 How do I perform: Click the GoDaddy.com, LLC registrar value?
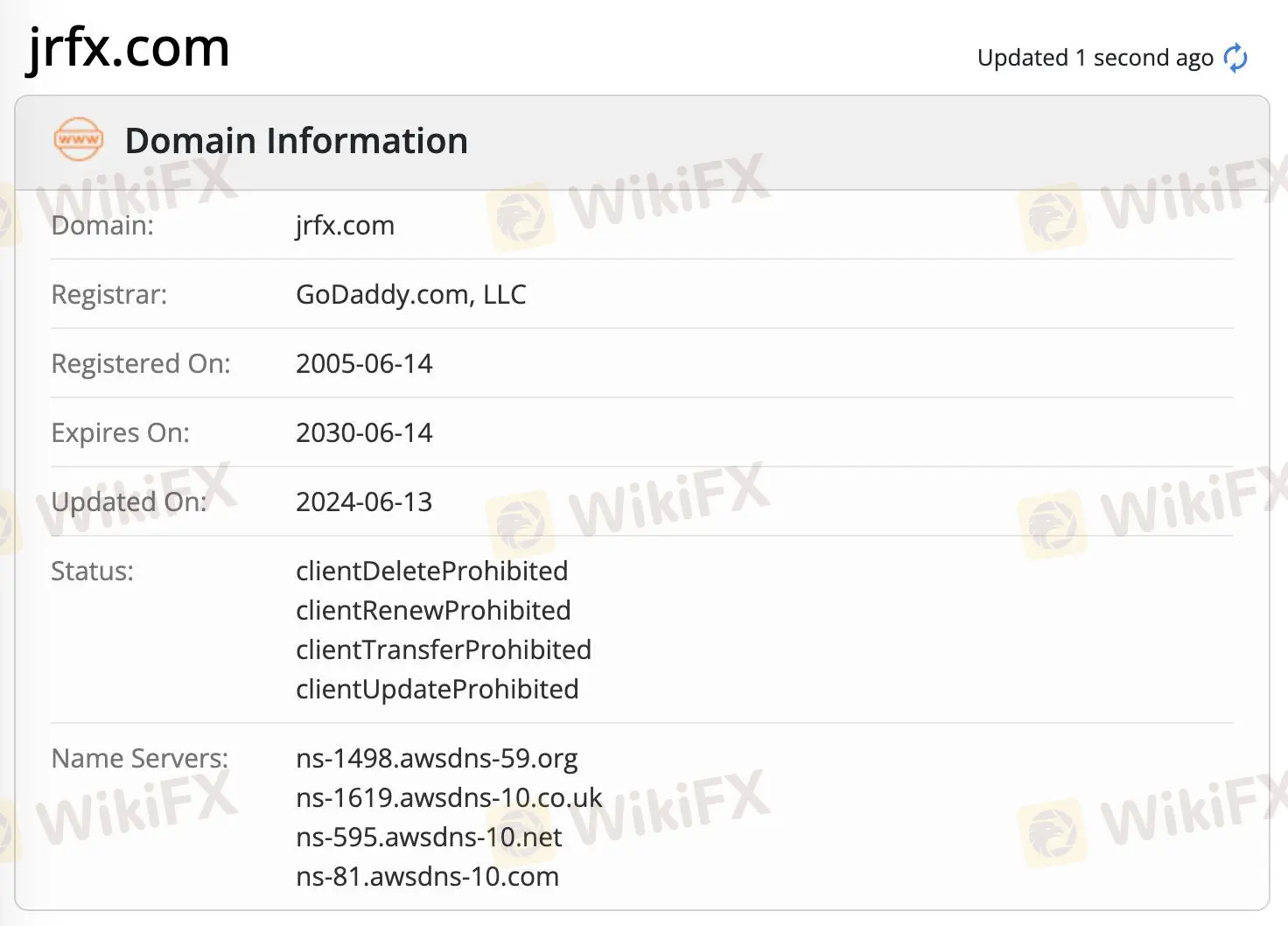[x=410, y=294]
